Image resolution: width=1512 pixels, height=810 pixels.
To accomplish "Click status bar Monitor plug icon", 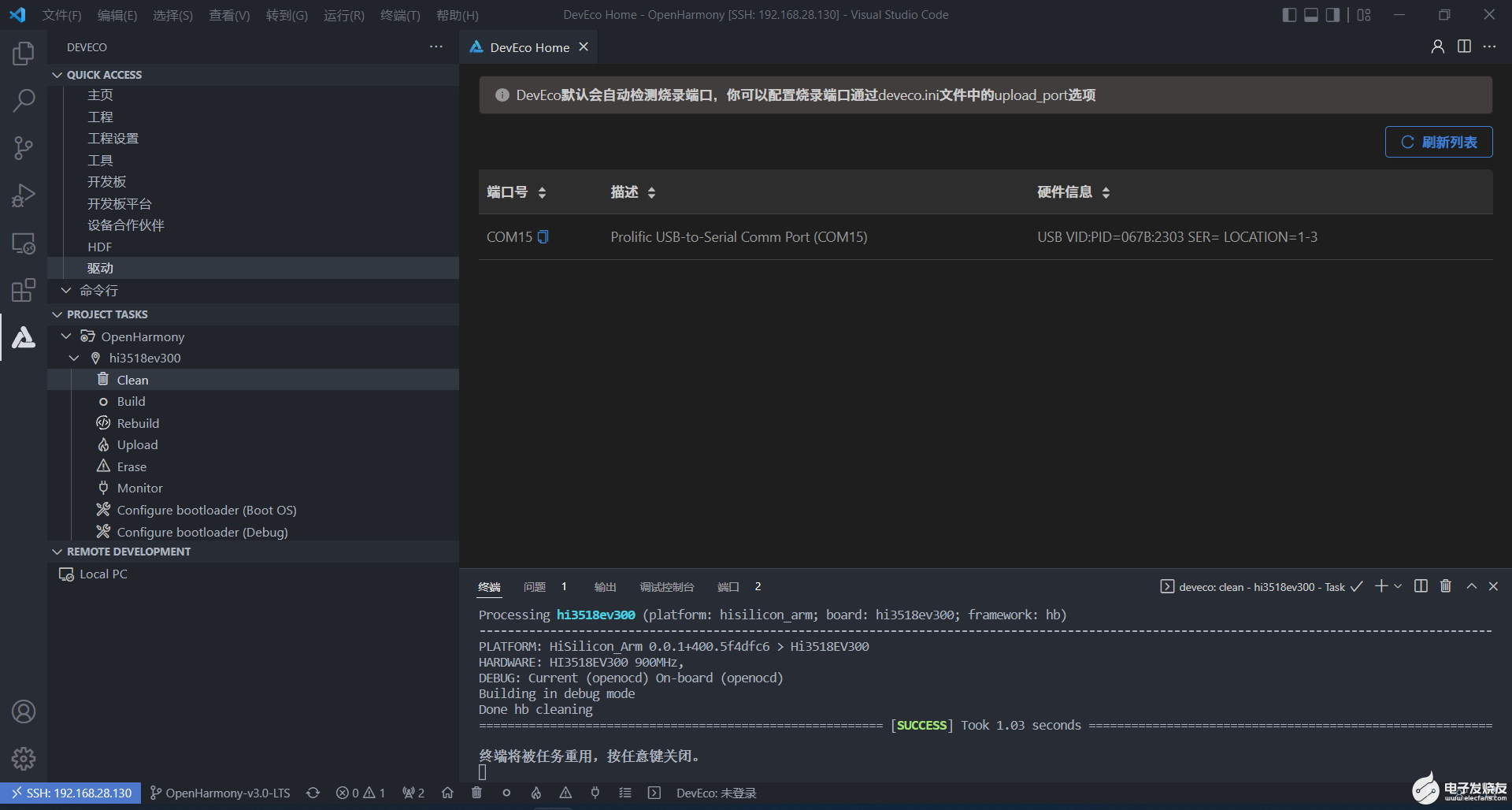I will point(595,793).
